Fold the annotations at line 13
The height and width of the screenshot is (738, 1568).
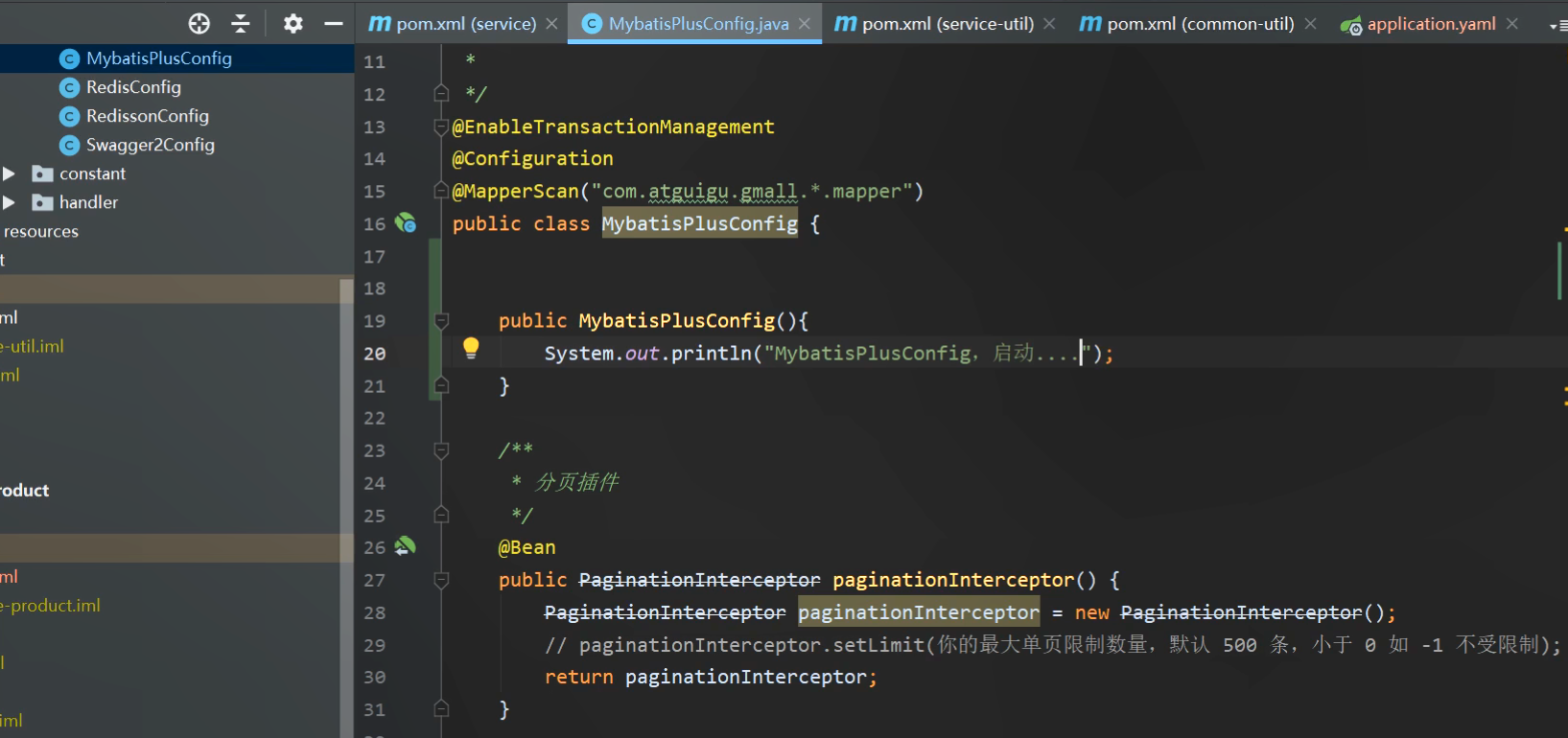pos(441,127)
